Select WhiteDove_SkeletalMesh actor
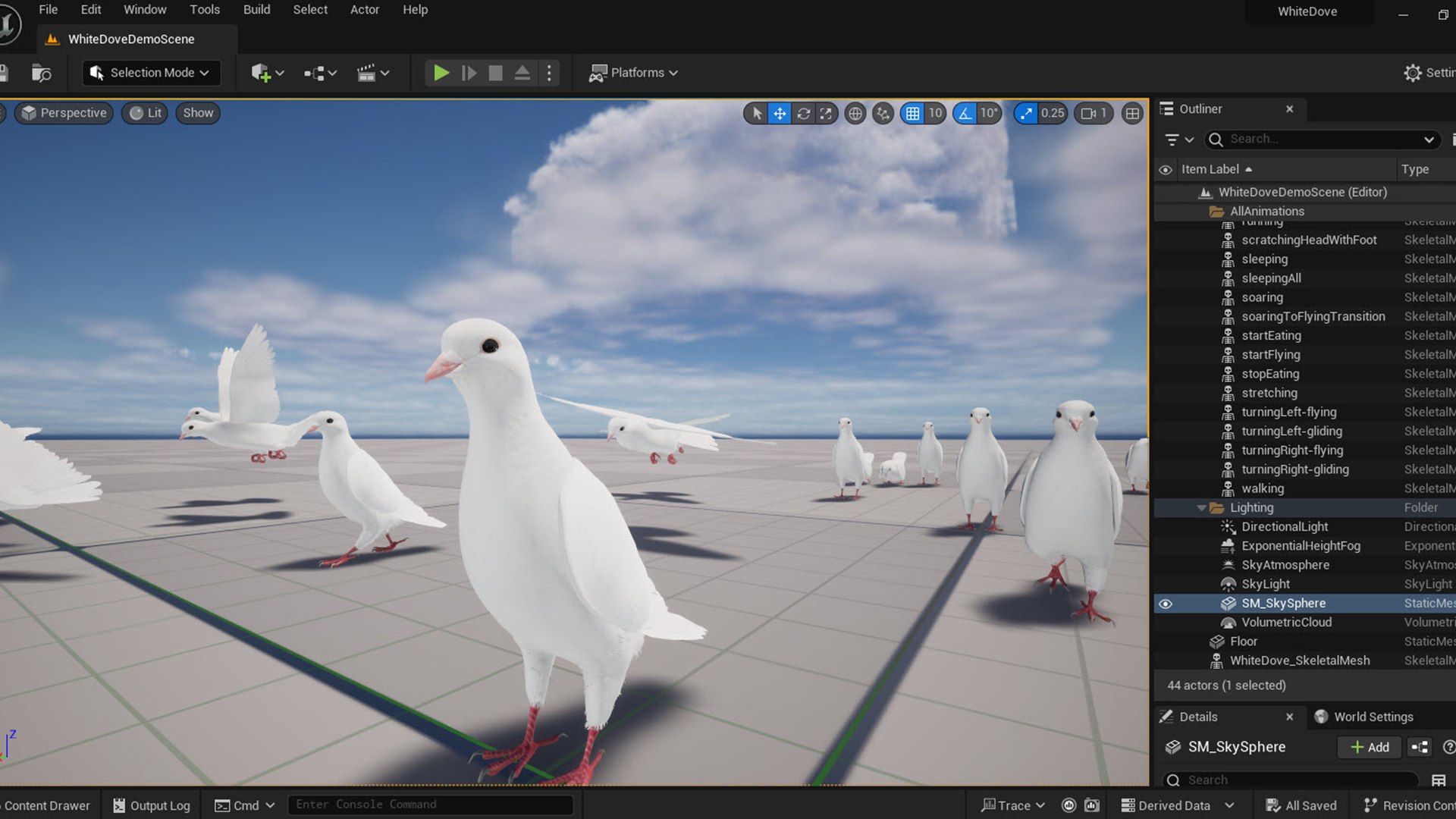Viewport: 1456px width, 819px height. 1300,661
